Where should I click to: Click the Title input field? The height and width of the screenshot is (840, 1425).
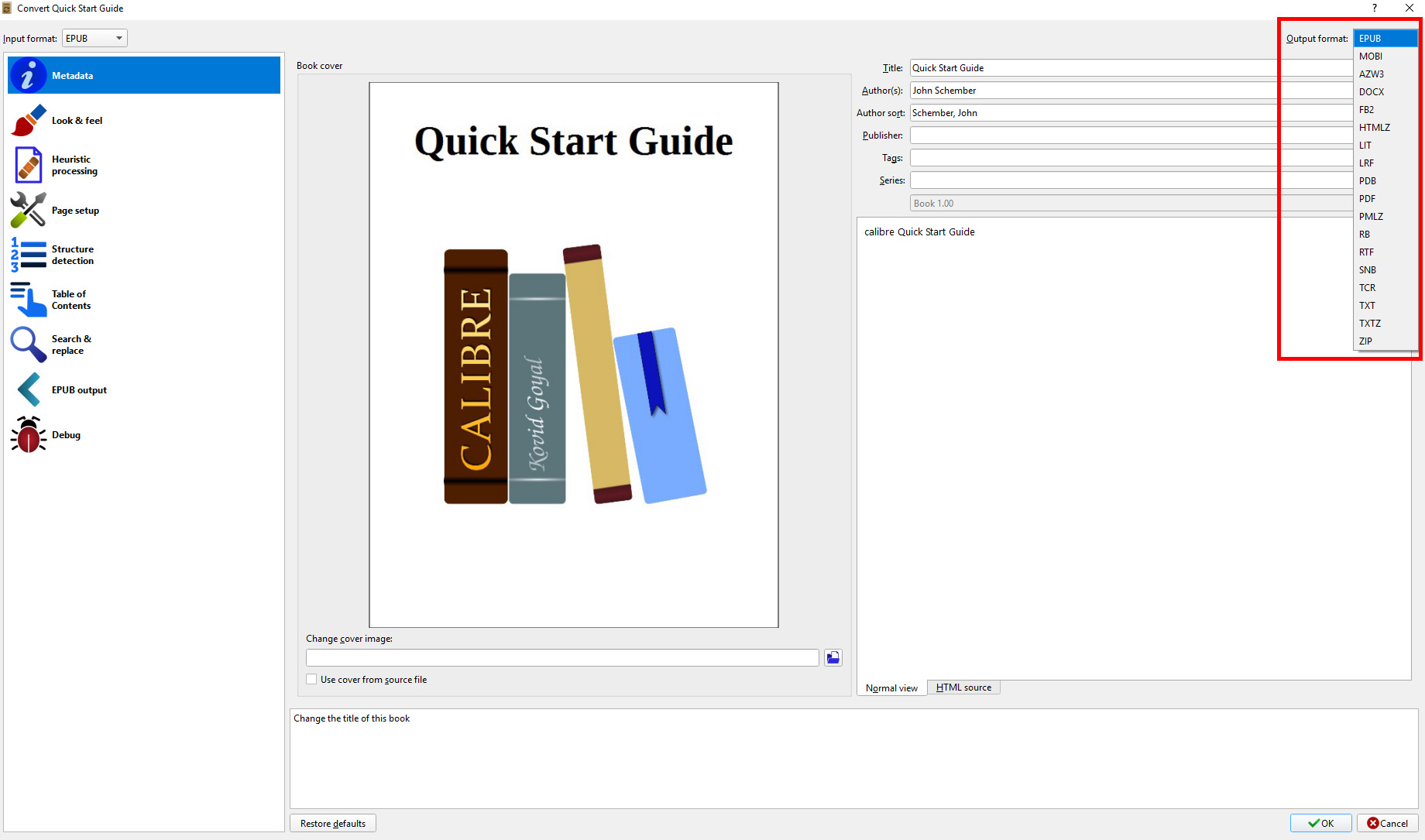click(x=1131, y=68)
